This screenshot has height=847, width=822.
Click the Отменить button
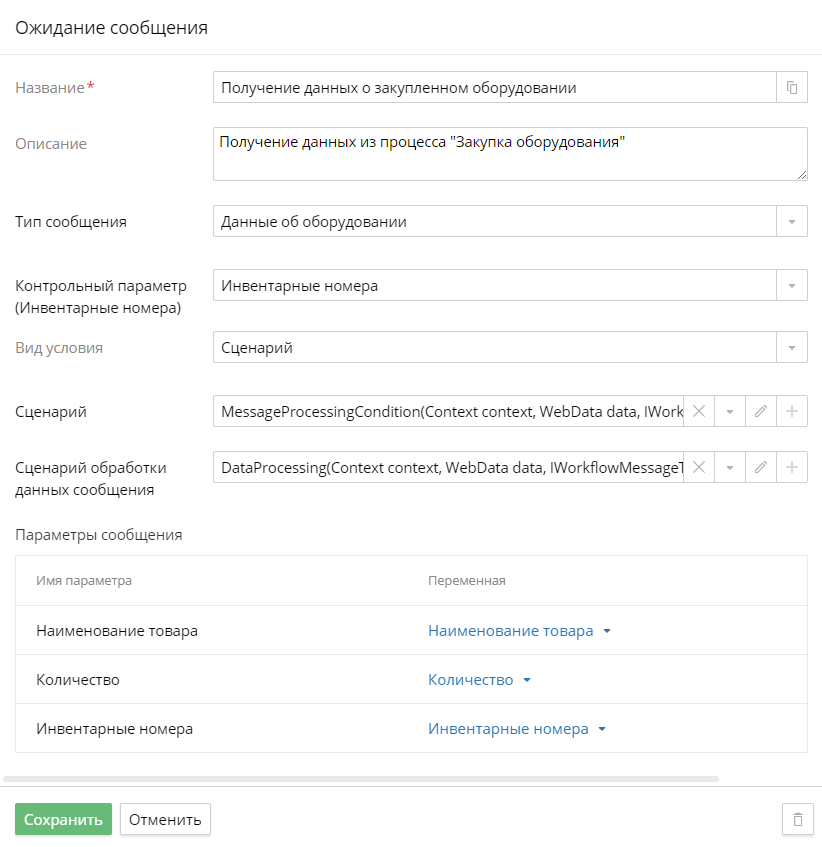(x=165, y=819)
